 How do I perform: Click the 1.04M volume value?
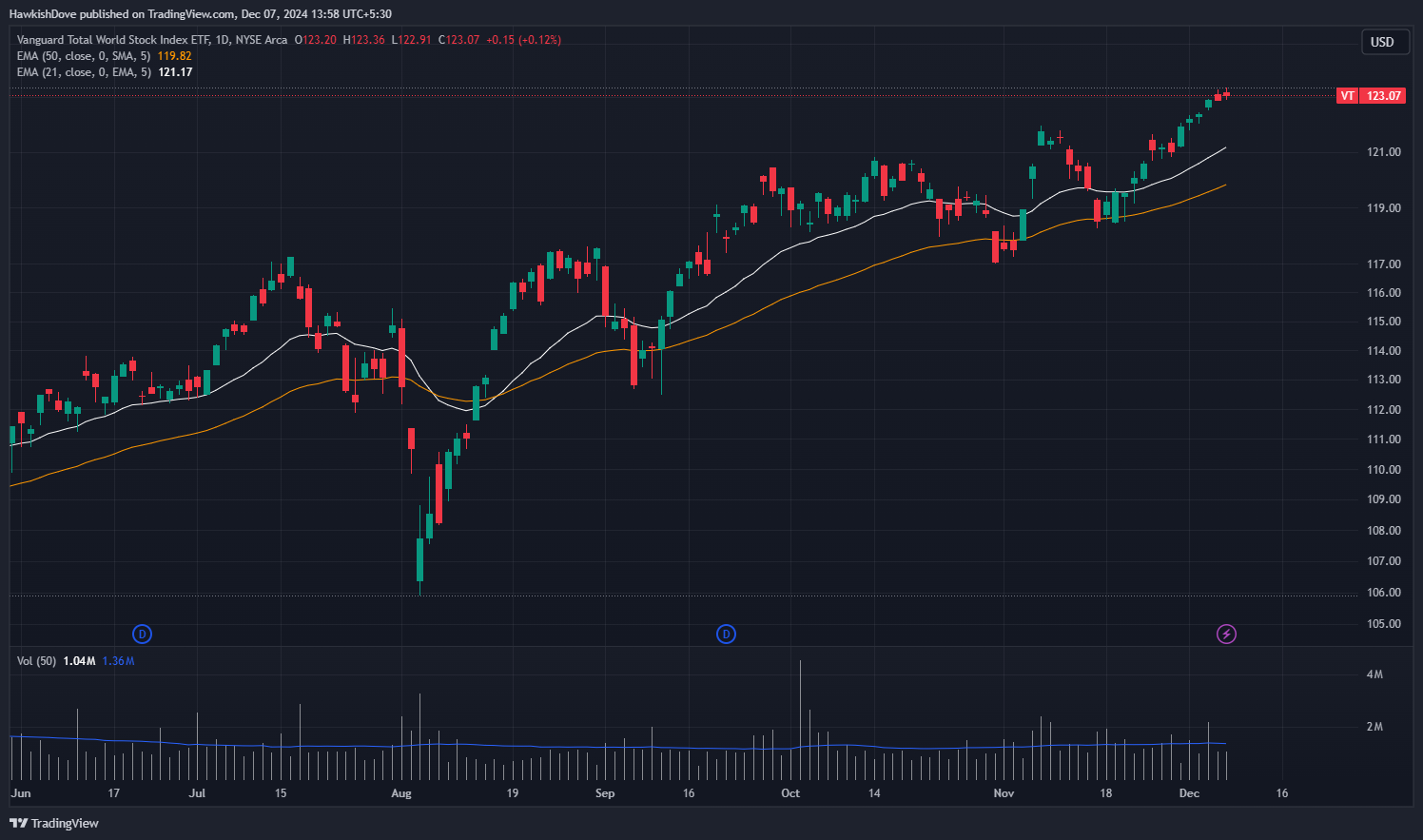[79, 661]
